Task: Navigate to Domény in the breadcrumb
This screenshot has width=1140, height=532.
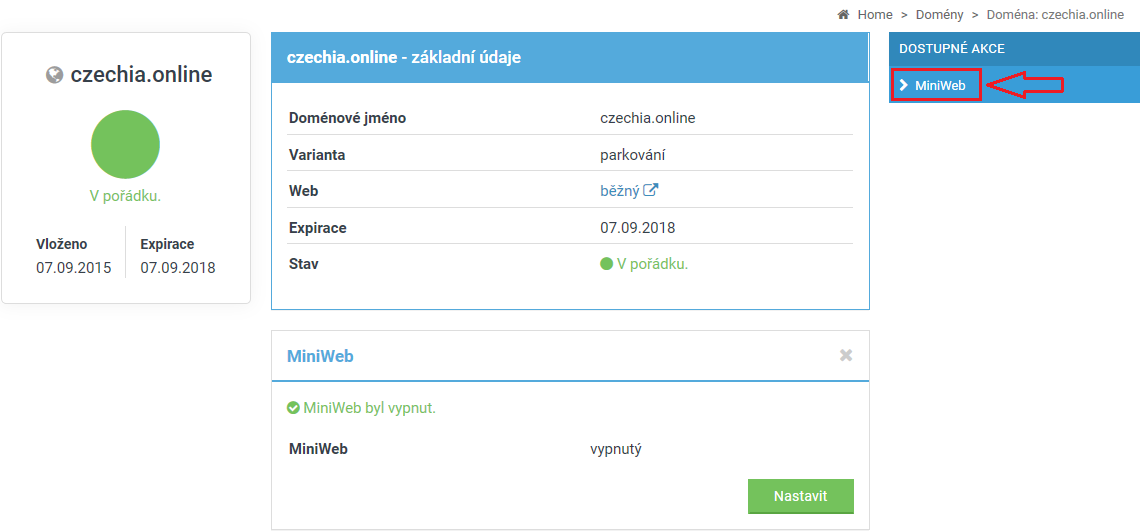Action: tap(940, 15)
